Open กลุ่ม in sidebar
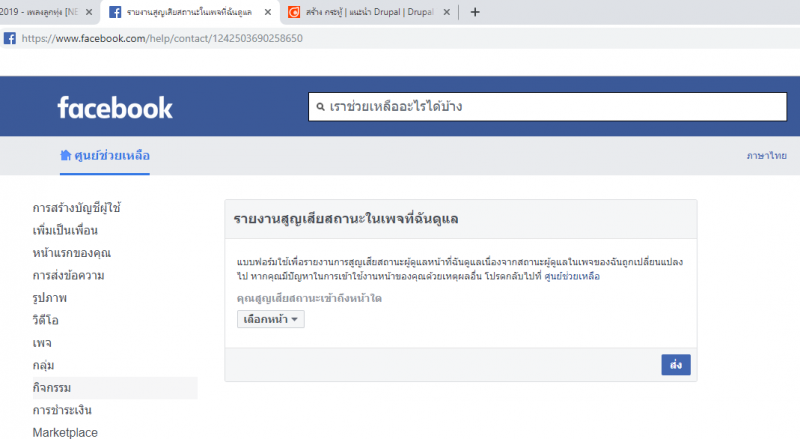This screenshot has width=800, height=439. pyautogui.click(x=43, y=365)
